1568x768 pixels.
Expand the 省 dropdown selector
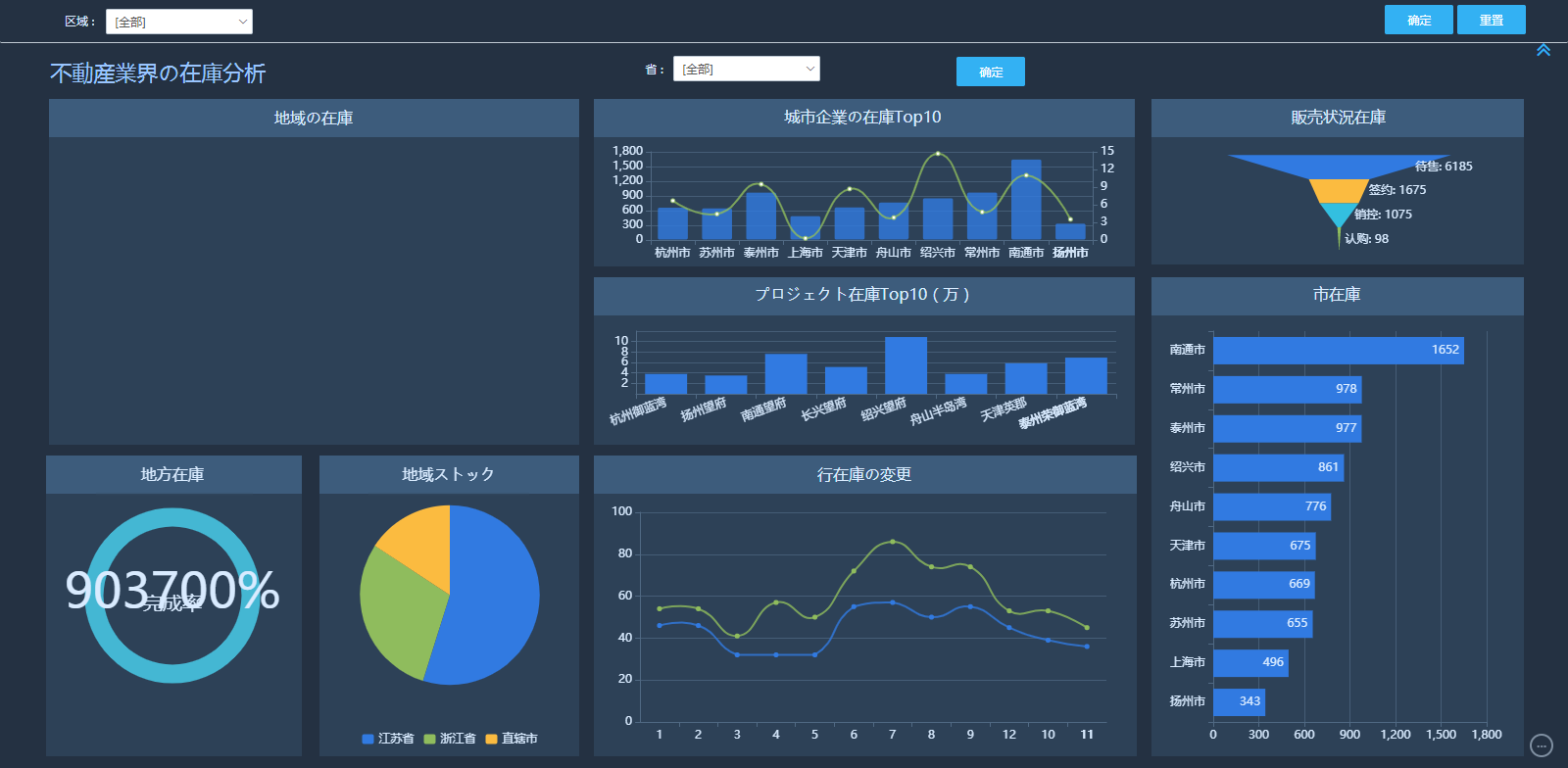[746, 69]
